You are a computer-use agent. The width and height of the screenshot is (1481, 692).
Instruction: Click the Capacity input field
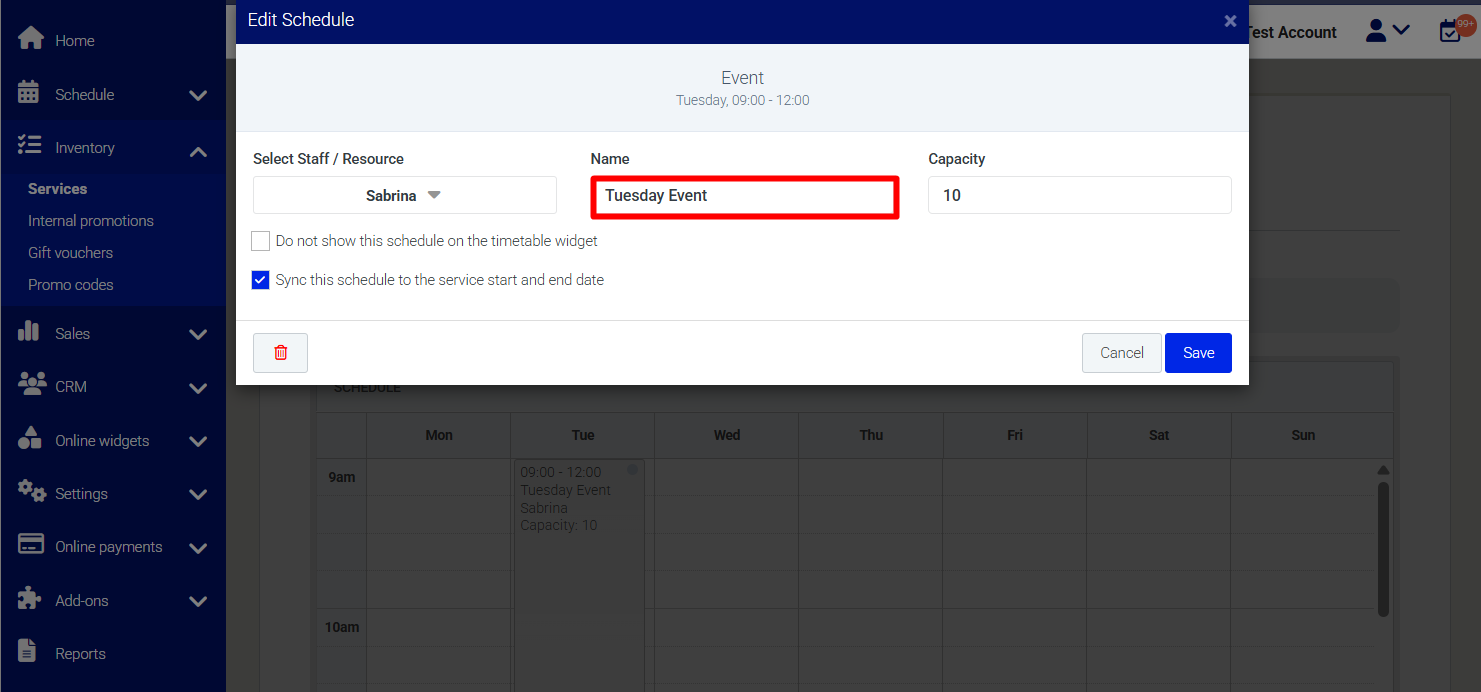coord(1079,196)
